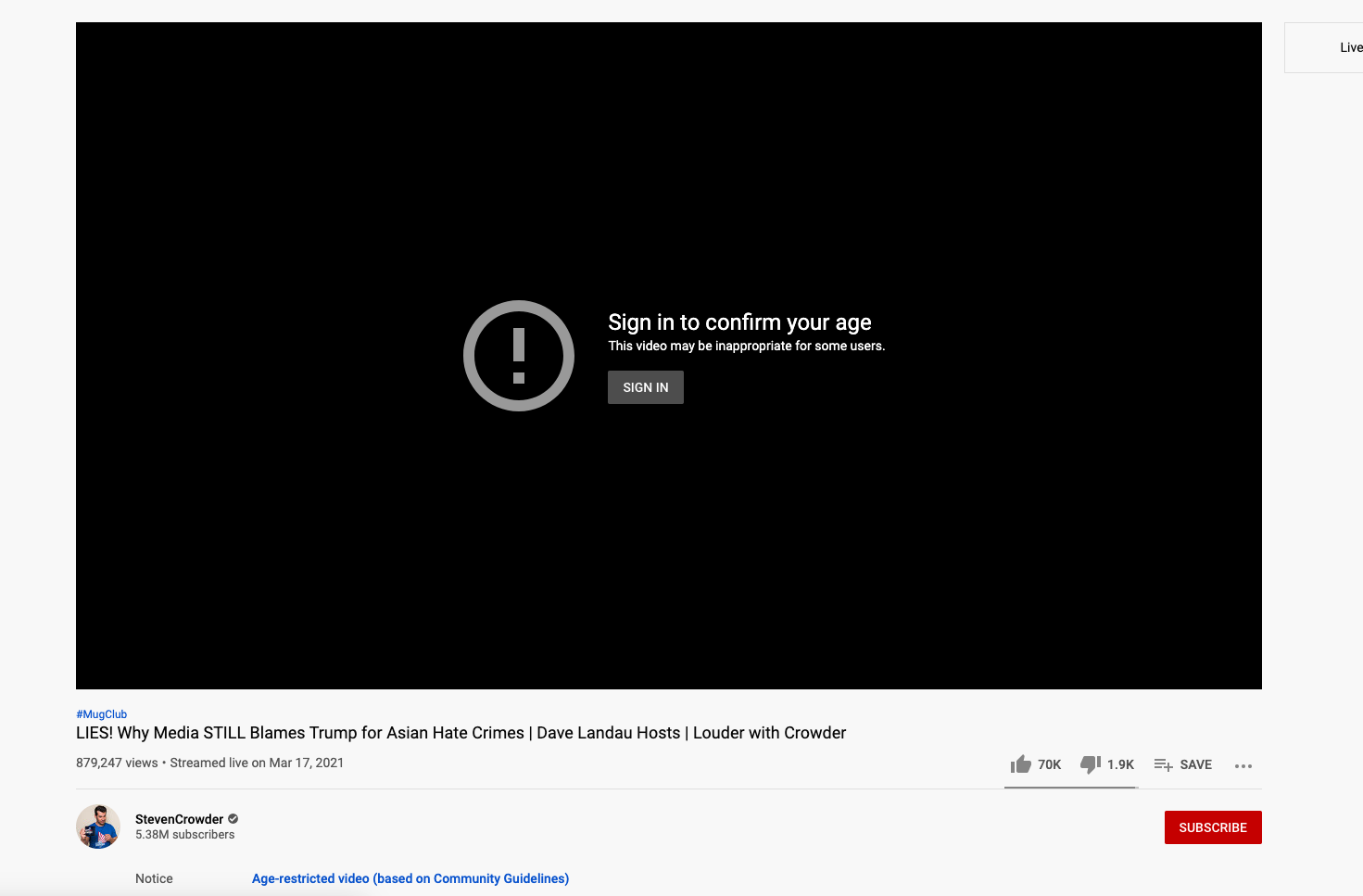Subscribe to the StevenCrowder channel
This screenshot has width=1363, height=896.
pyautogui.click(x=1212, y=827)
